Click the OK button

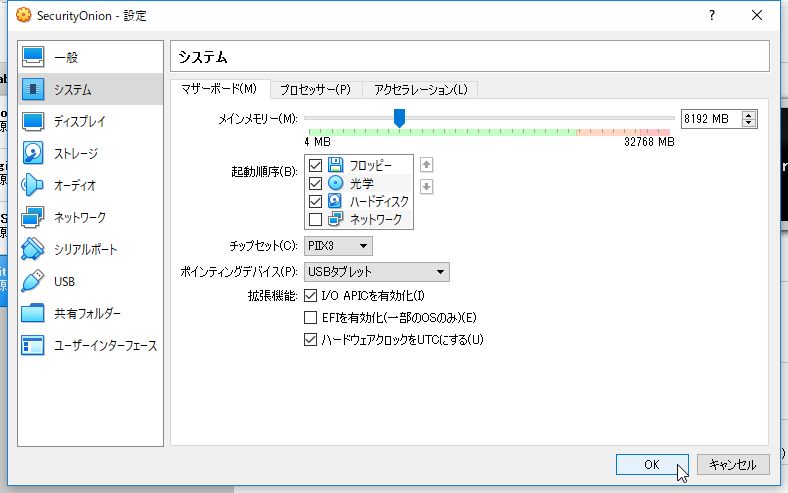(652, 464)
